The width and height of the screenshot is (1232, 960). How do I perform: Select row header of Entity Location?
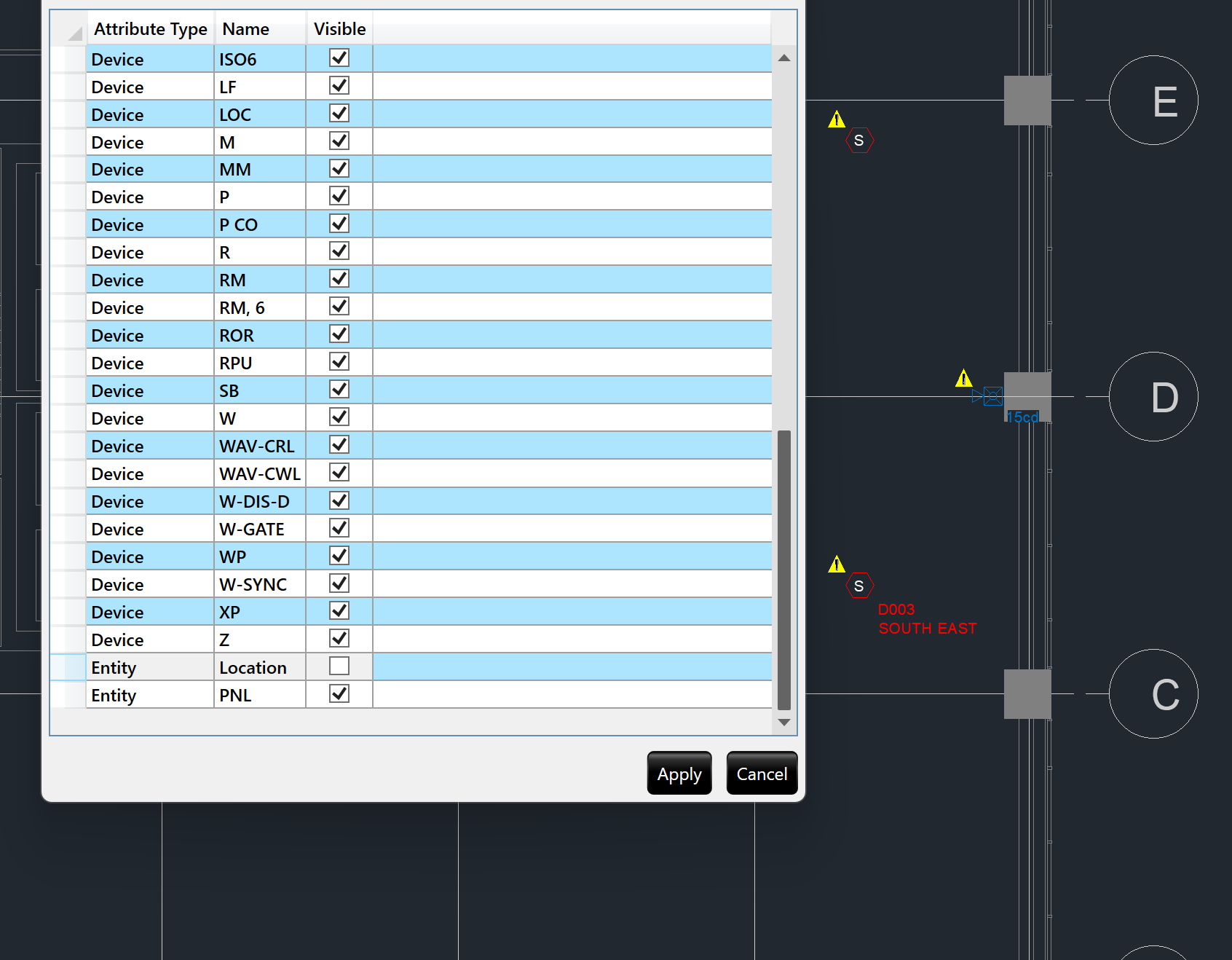pos(68,667)
